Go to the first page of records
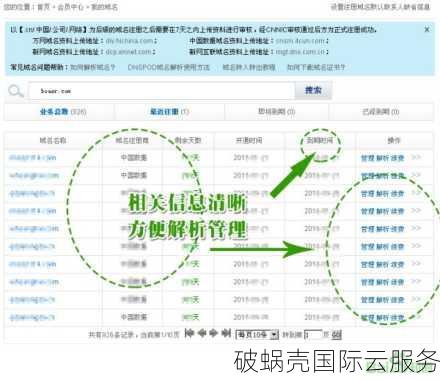The height and width of the screenshot is (380, 440). pos(189,333)
